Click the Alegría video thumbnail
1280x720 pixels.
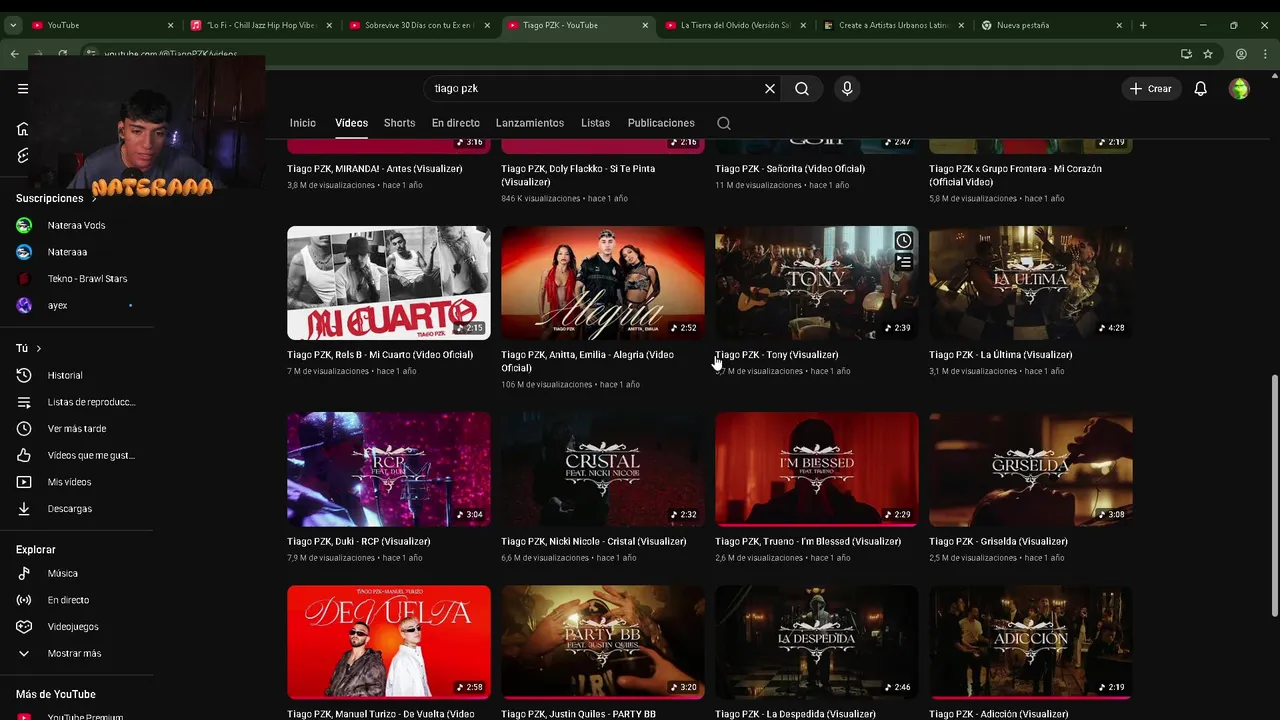coord(603,283)
